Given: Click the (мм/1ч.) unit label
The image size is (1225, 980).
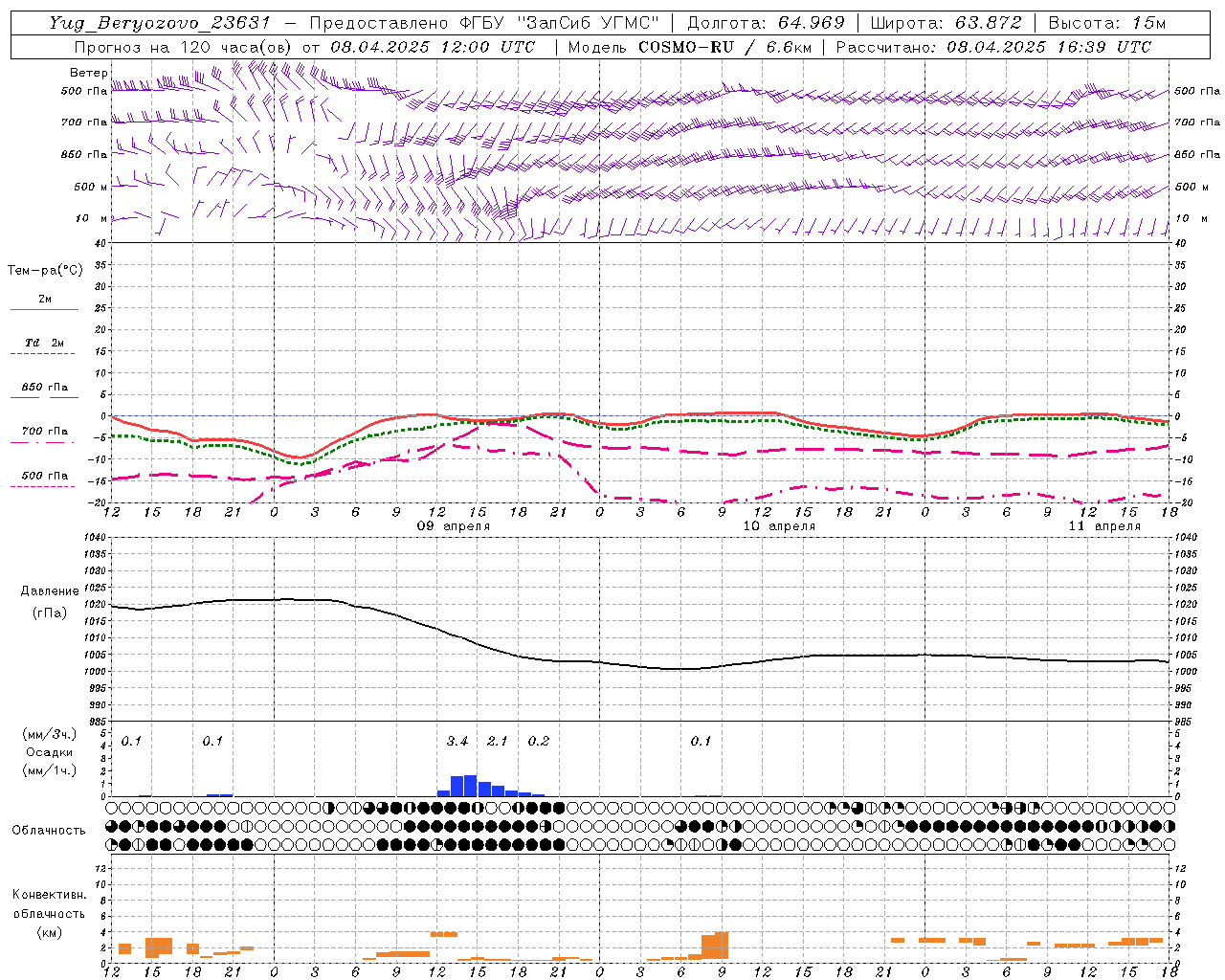Looking at the screenshot, I should coord(50,770).
